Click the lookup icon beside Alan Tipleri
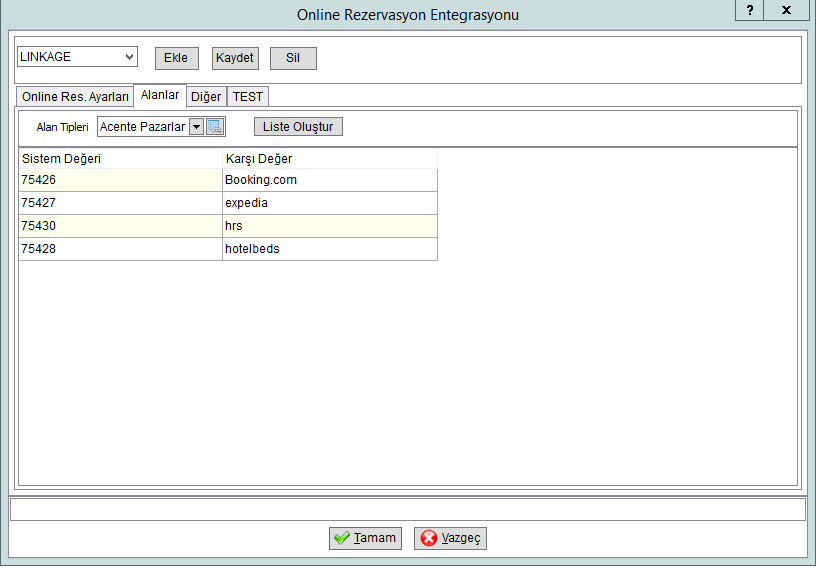816x568 pixels. 215,127
